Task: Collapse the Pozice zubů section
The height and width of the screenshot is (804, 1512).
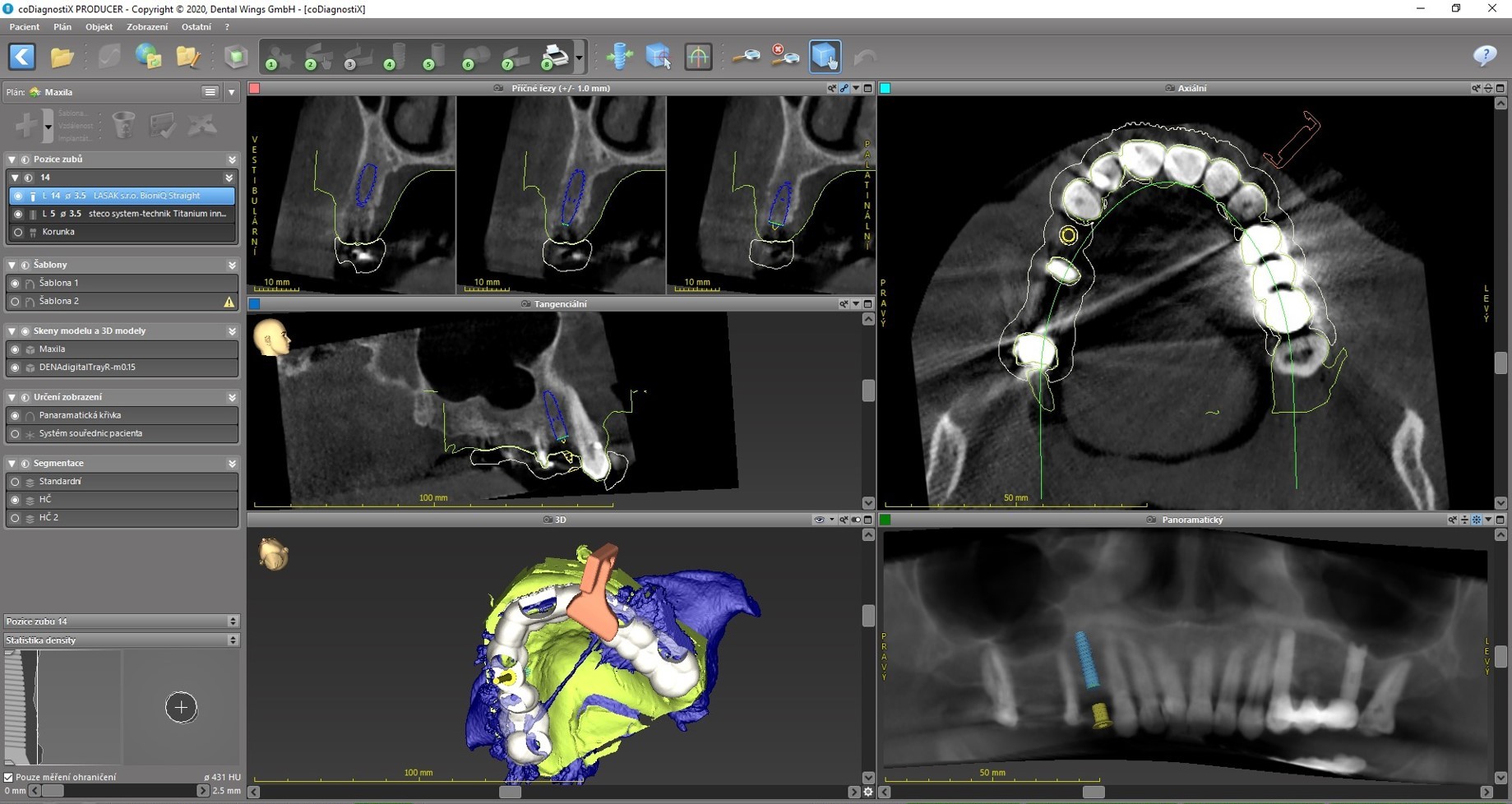Action: pyautogui.click(x=12, y=159)
